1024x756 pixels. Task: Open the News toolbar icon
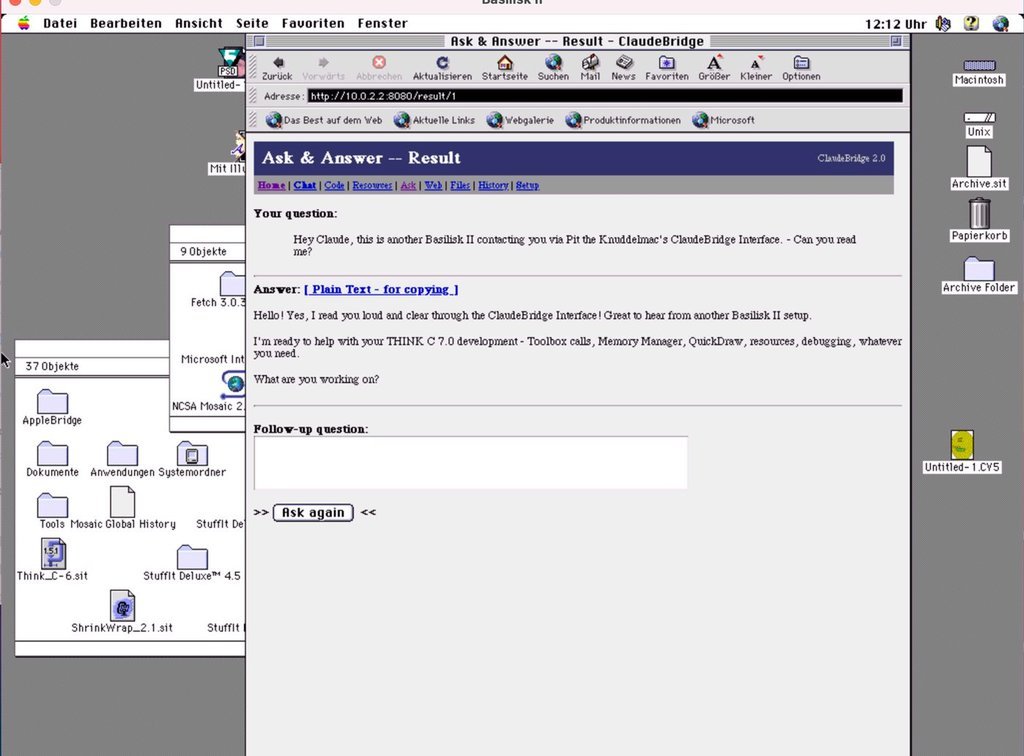coord(624,63)
